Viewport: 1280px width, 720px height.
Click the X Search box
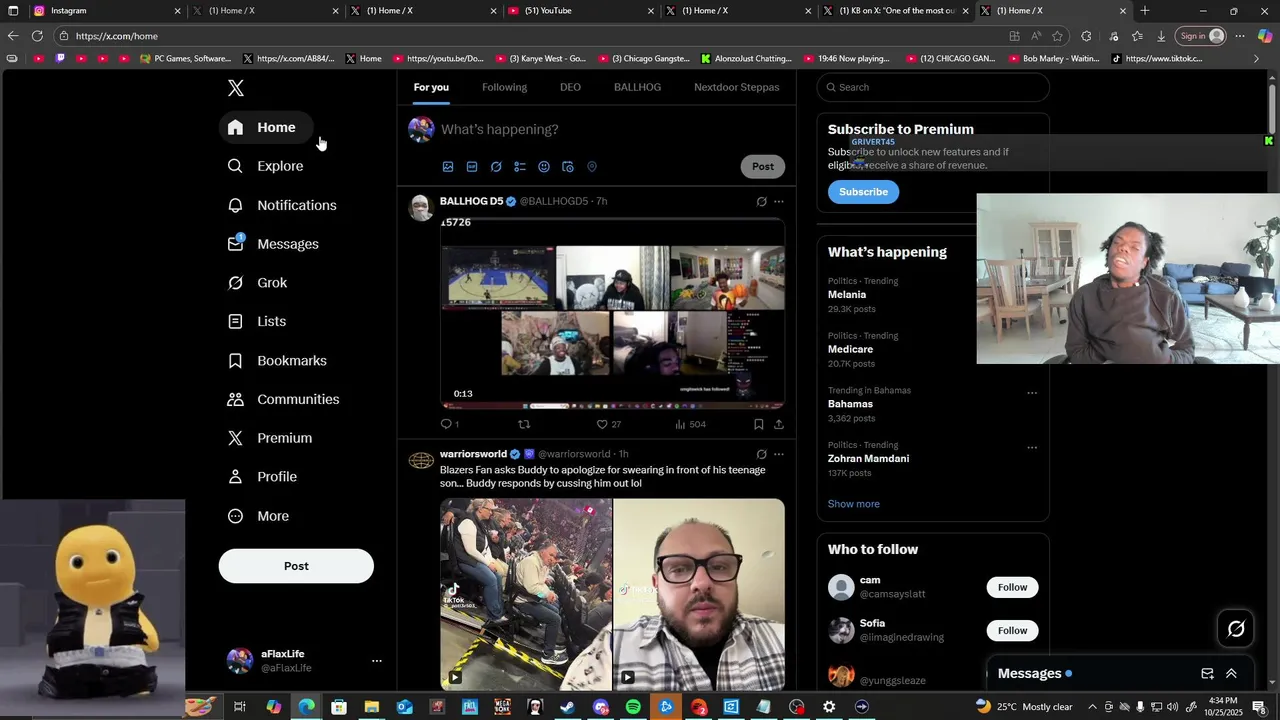pyautogui.click(x=933, y=87)
